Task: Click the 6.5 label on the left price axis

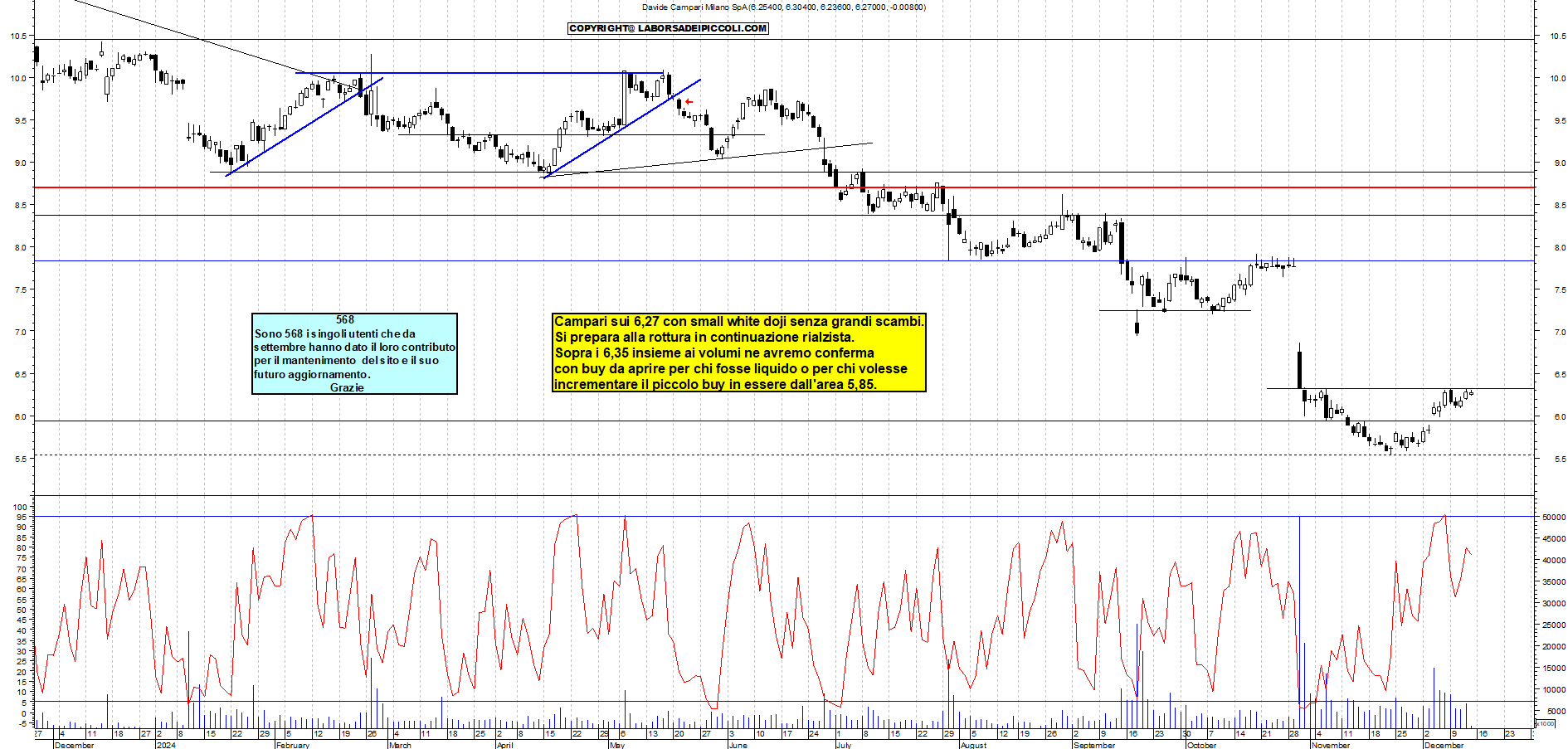Action: [19, 374]
